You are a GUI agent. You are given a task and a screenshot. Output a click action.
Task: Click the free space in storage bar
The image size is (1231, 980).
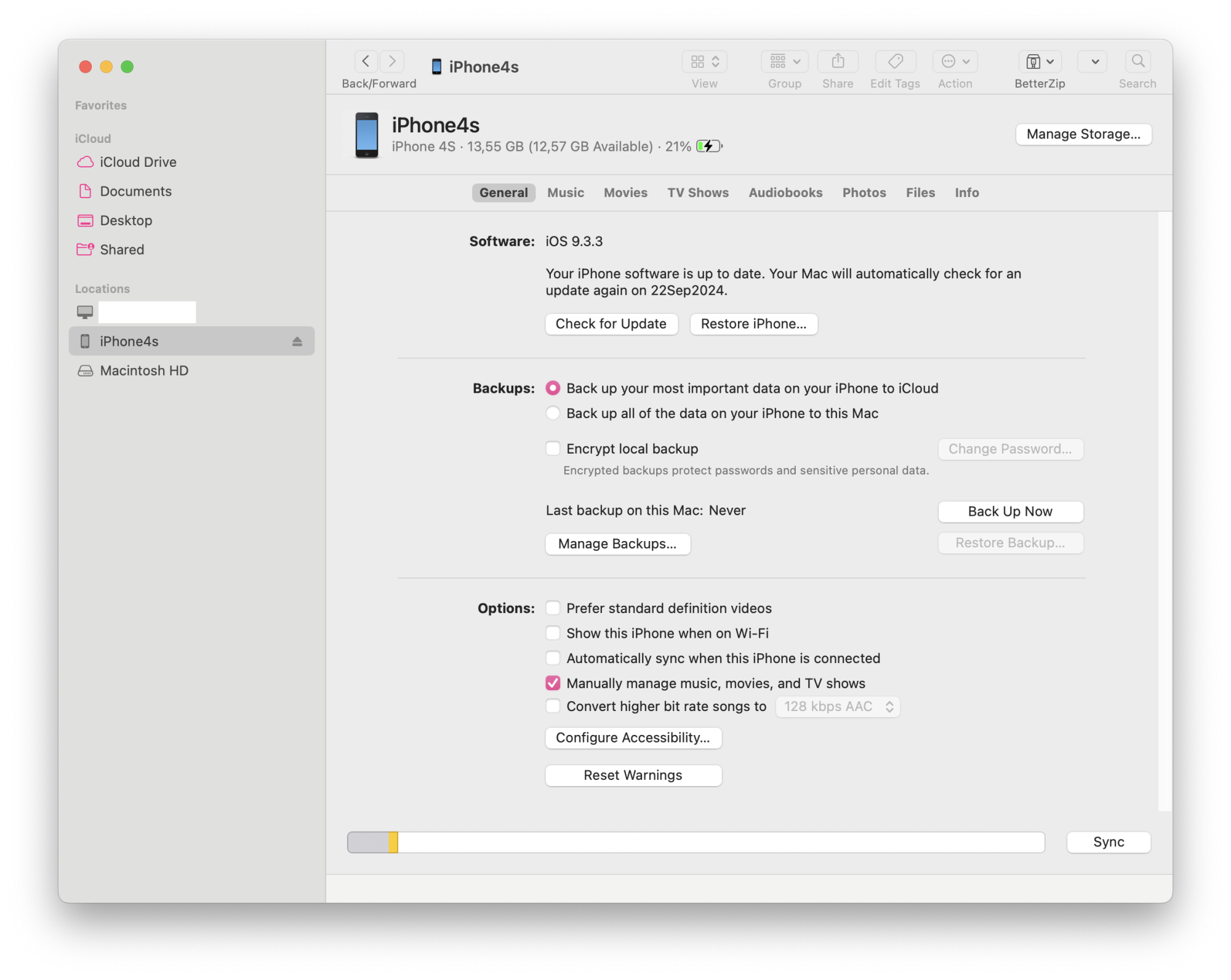721,842
